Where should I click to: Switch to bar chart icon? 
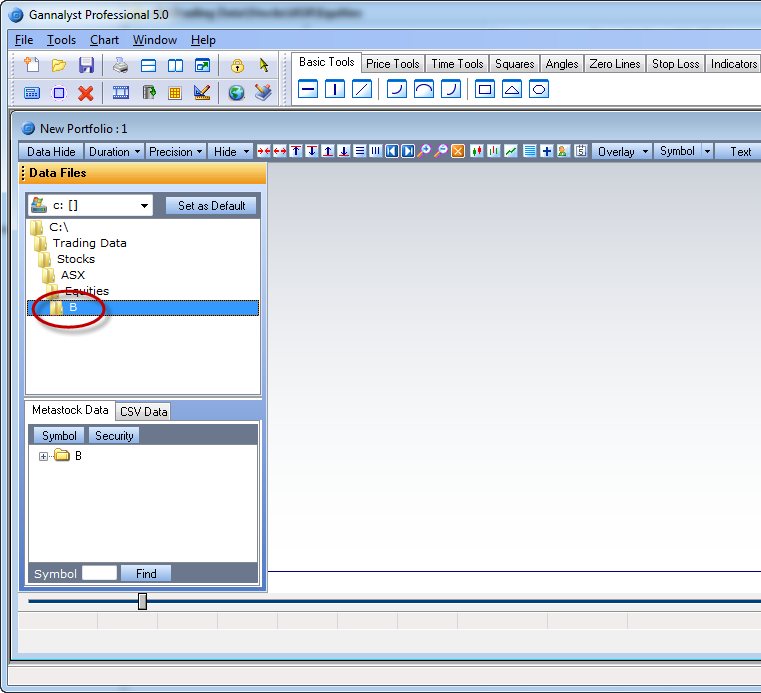(x=494, y=151)
